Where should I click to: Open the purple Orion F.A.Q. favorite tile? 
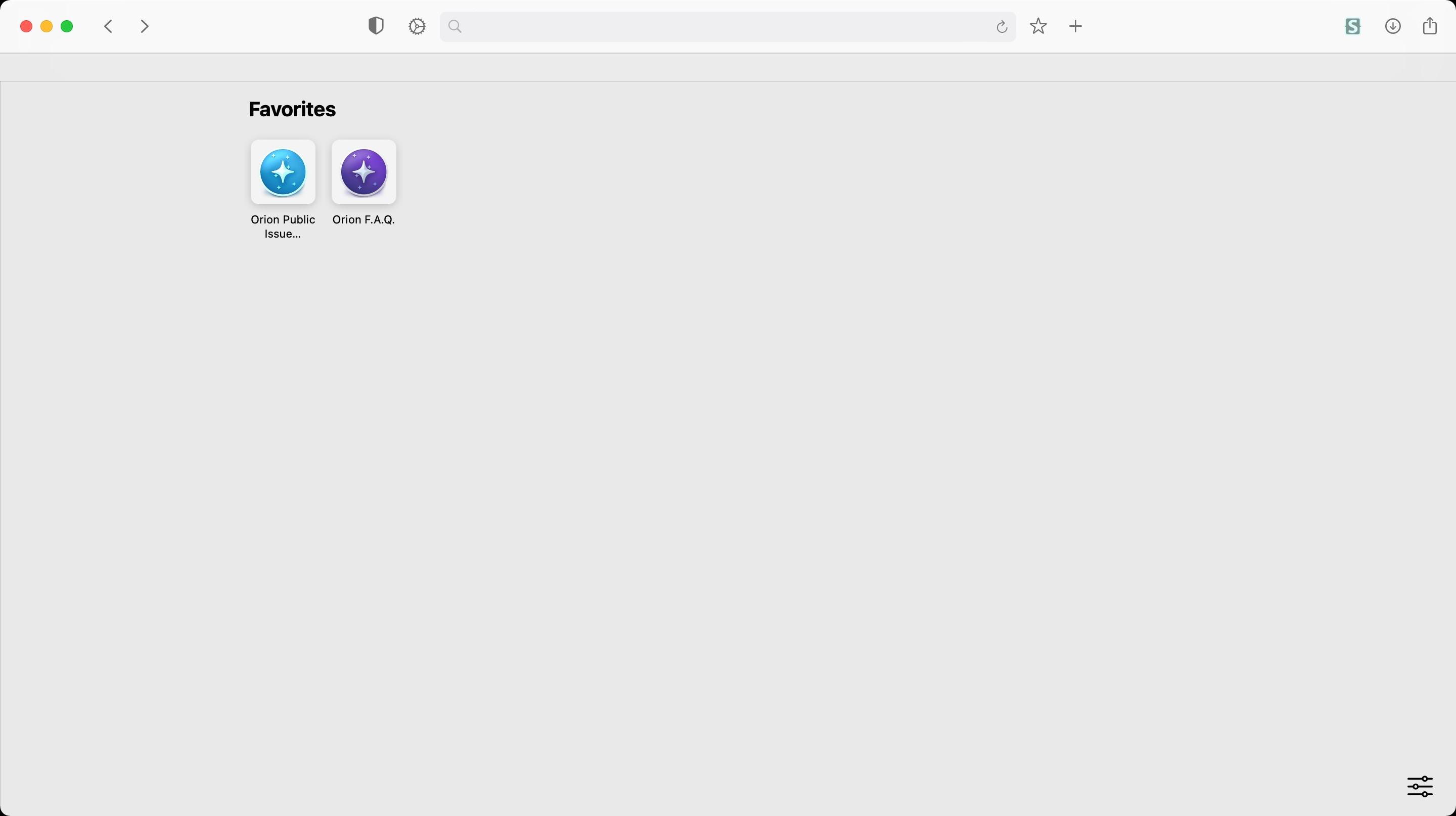(363, 172)
